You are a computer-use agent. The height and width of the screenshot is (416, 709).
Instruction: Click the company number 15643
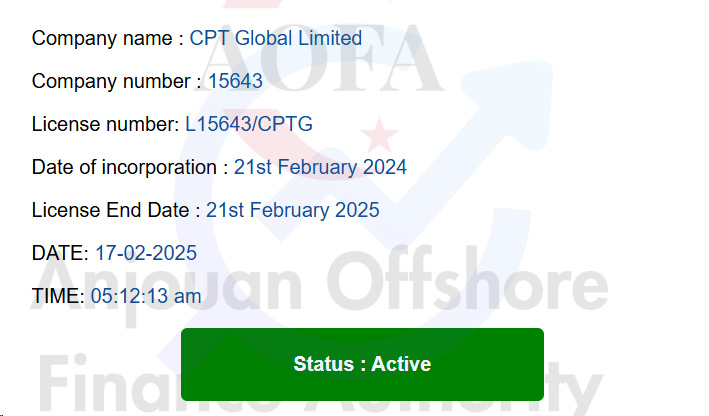(235, 81)
